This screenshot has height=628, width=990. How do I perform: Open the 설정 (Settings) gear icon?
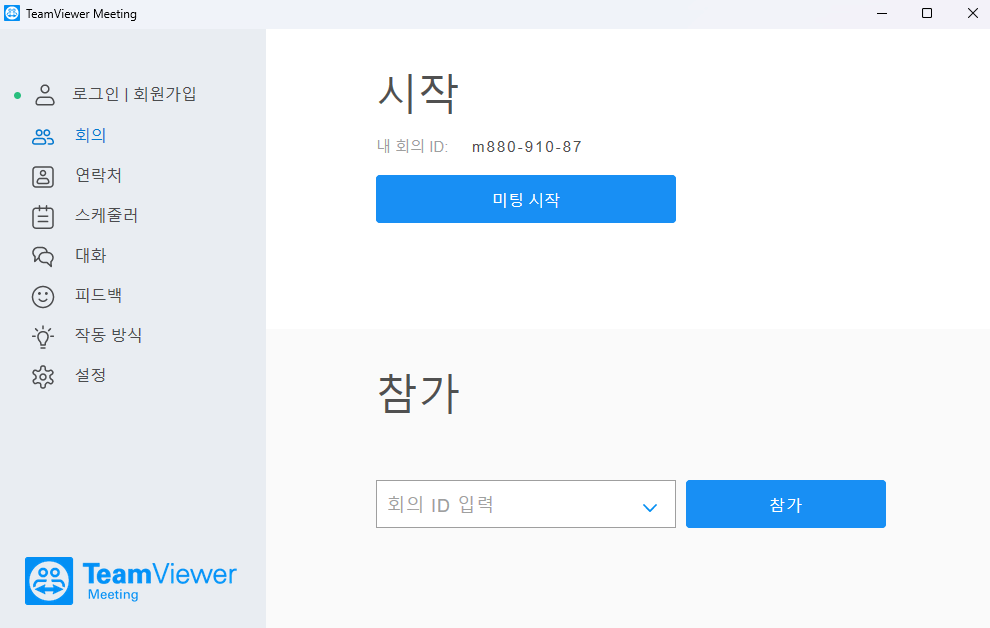point(43,376)
